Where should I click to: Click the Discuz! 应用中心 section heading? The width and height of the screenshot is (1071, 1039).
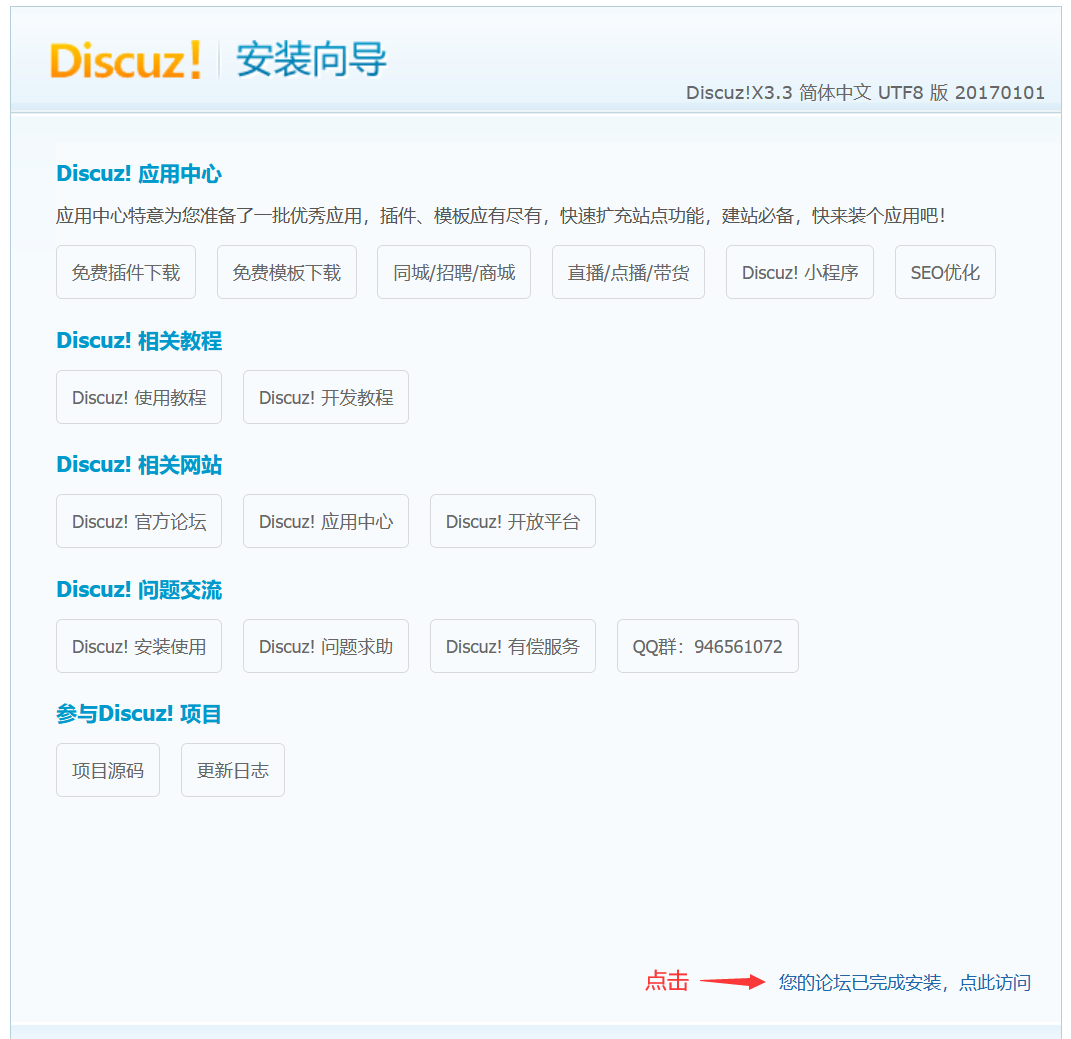pos(139,174)
